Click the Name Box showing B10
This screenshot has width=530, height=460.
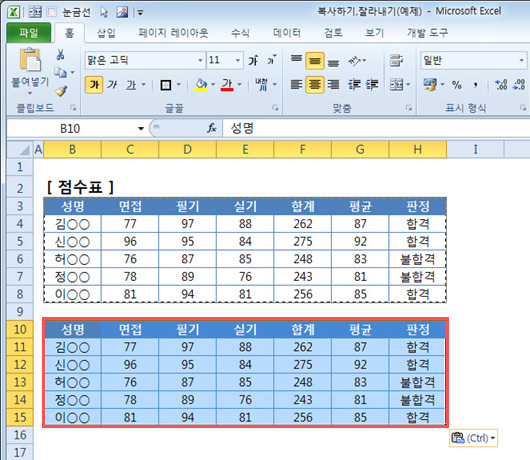70,128
